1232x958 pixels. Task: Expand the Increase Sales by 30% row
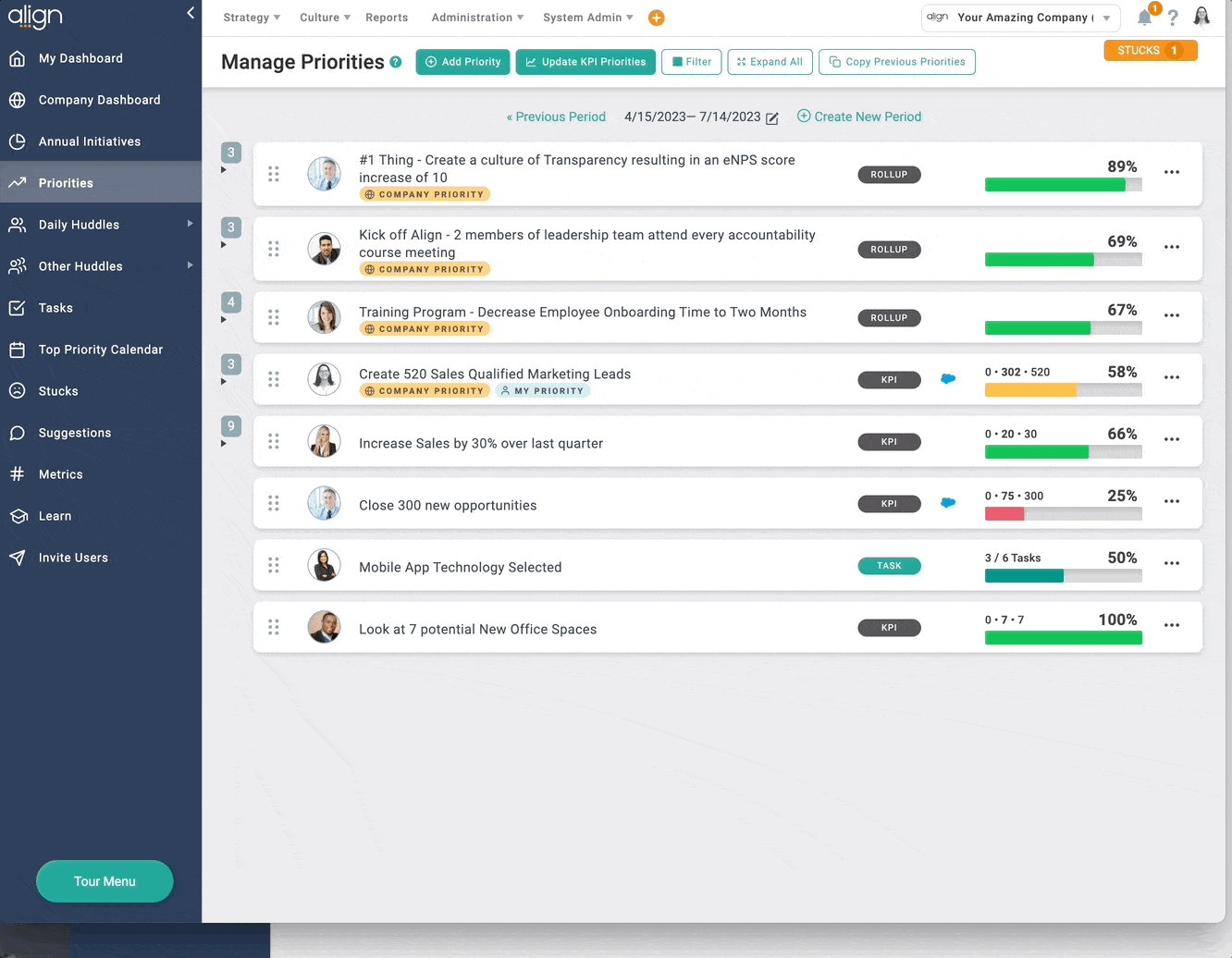(x=224, y=444)
